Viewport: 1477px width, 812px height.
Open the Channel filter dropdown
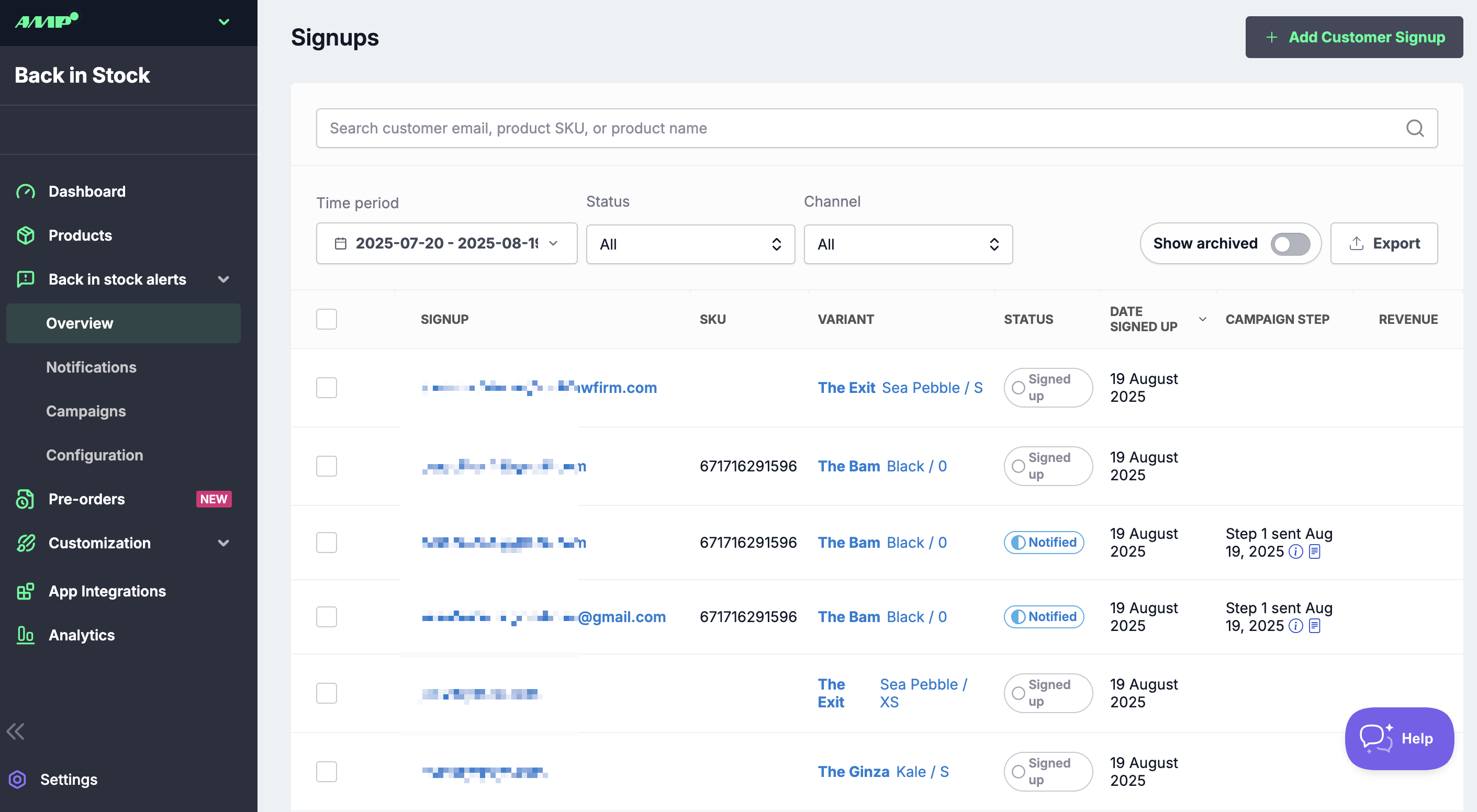pos(908,245)
